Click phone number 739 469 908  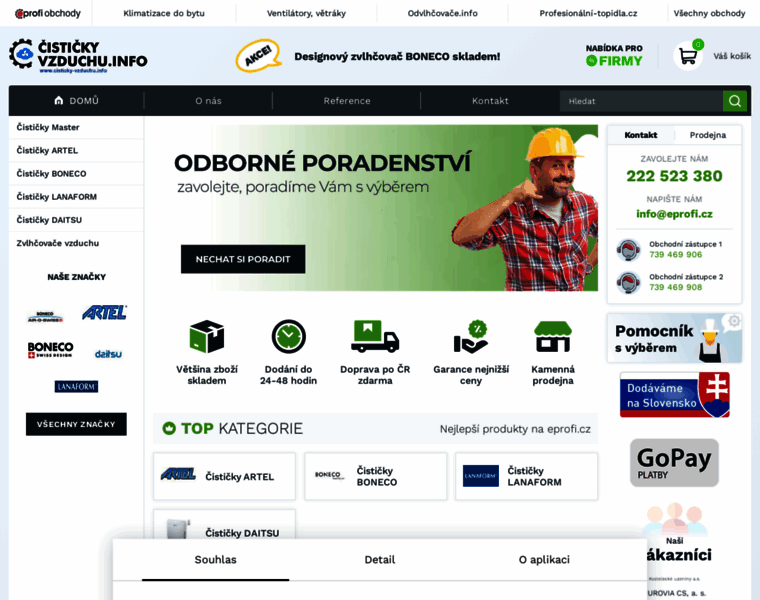pos(676,287)
